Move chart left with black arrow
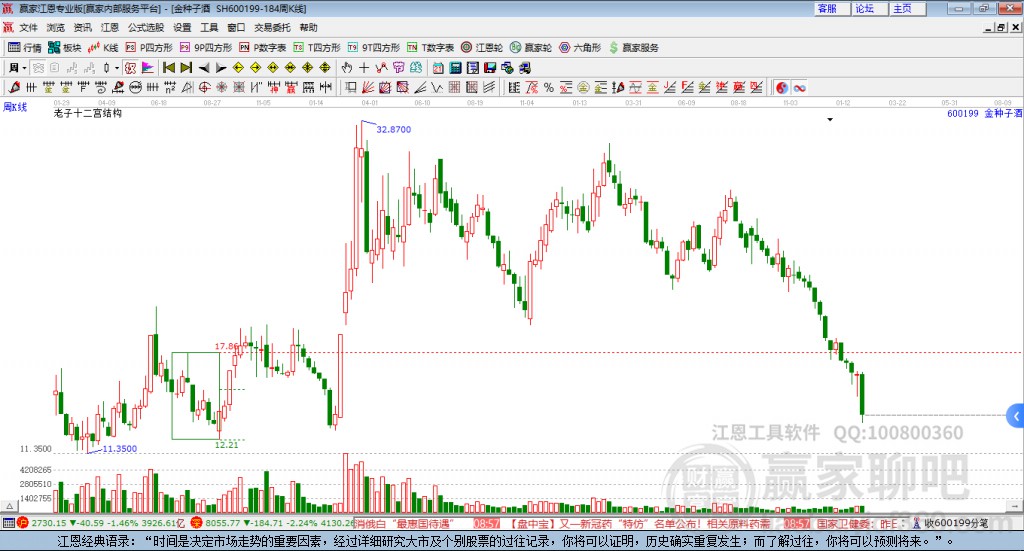This screenshot has height=551, width=1024. [204, 68]
